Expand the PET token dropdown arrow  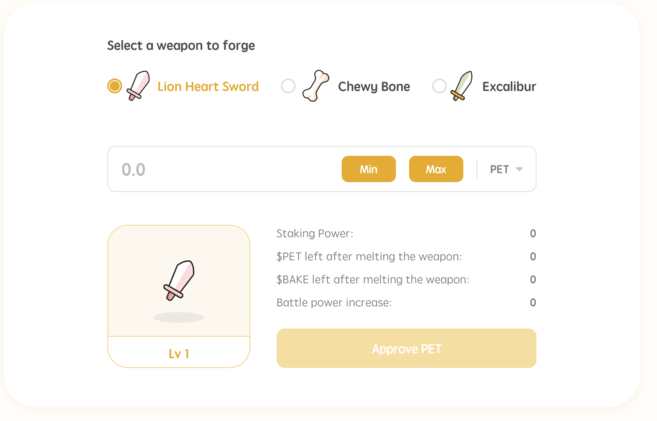click(519, 170)
